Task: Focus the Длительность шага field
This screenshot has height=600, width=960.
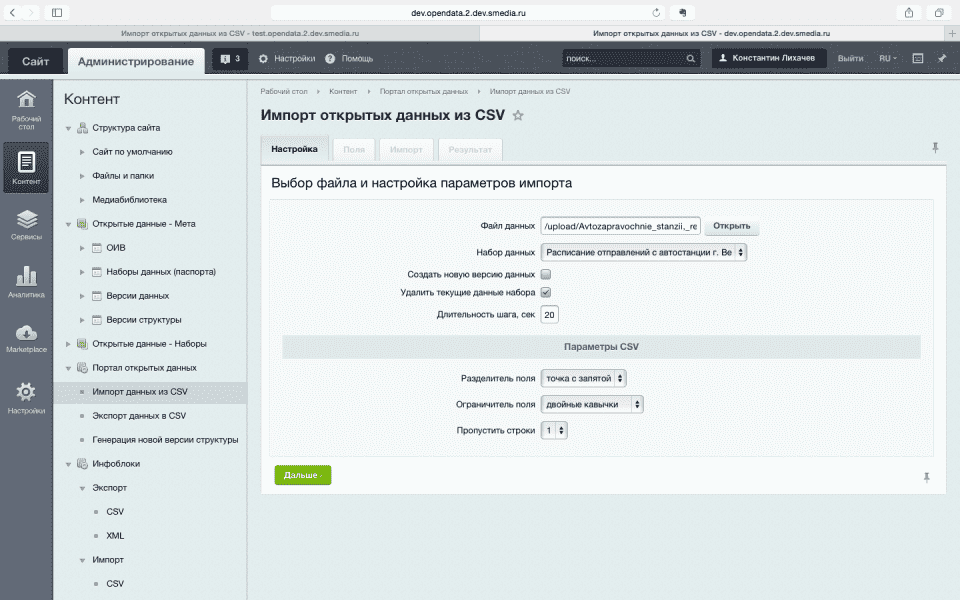Action: 549,315
